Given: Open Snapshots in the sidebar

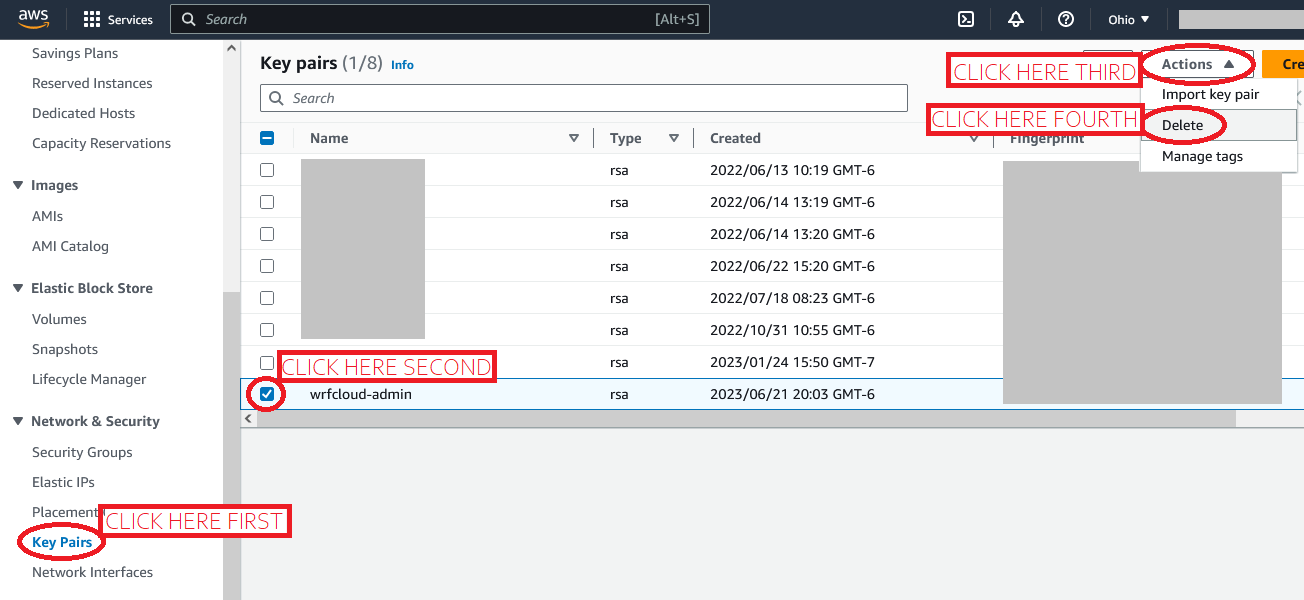Looking at the screenshot, I should [x=65, y=349].
